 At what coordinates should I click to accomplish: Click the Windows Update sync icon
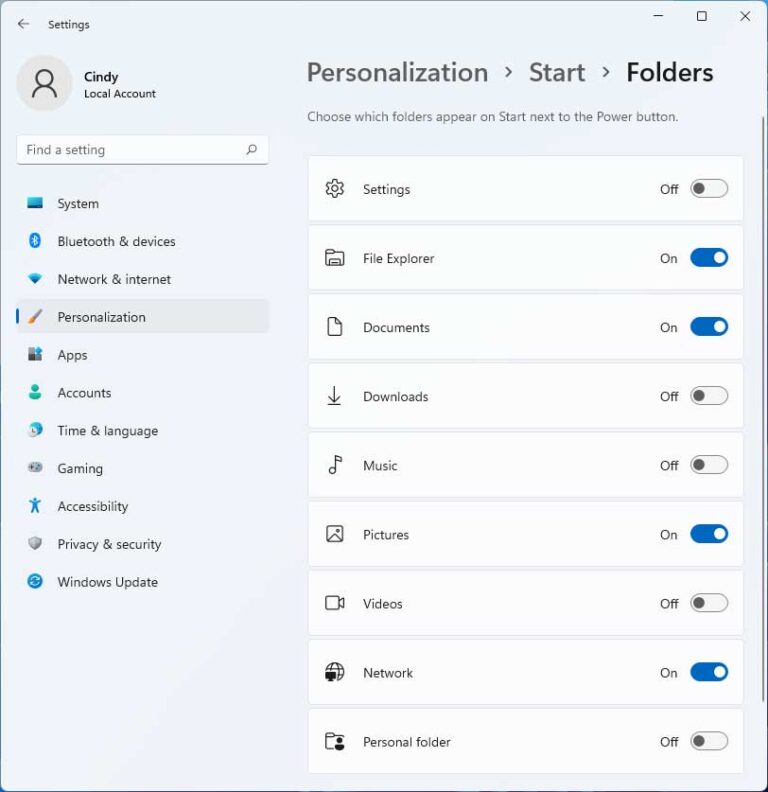tap(35, 581)
